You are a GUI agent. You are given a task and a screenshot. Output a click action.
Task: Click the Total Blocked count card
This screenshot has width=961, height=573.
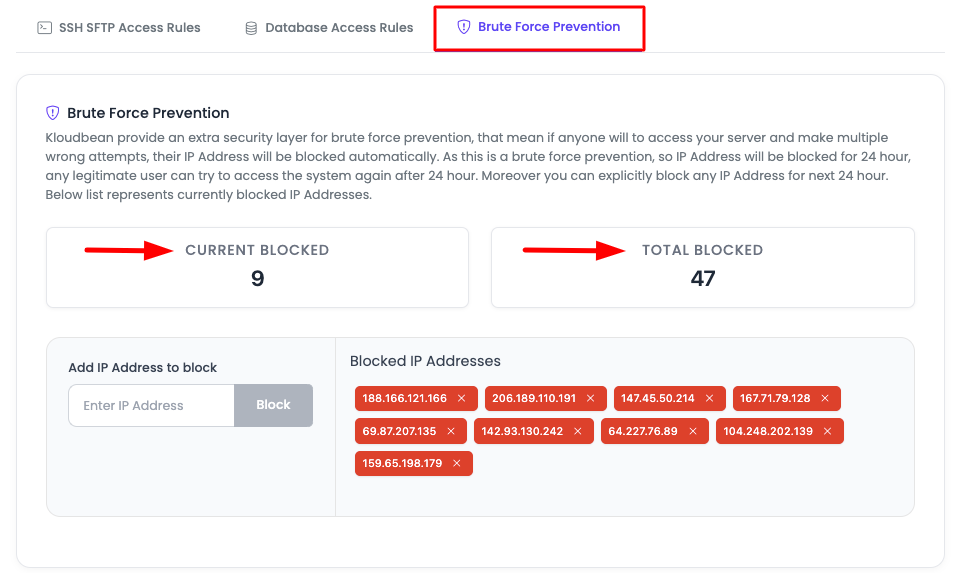pos(702,267)
